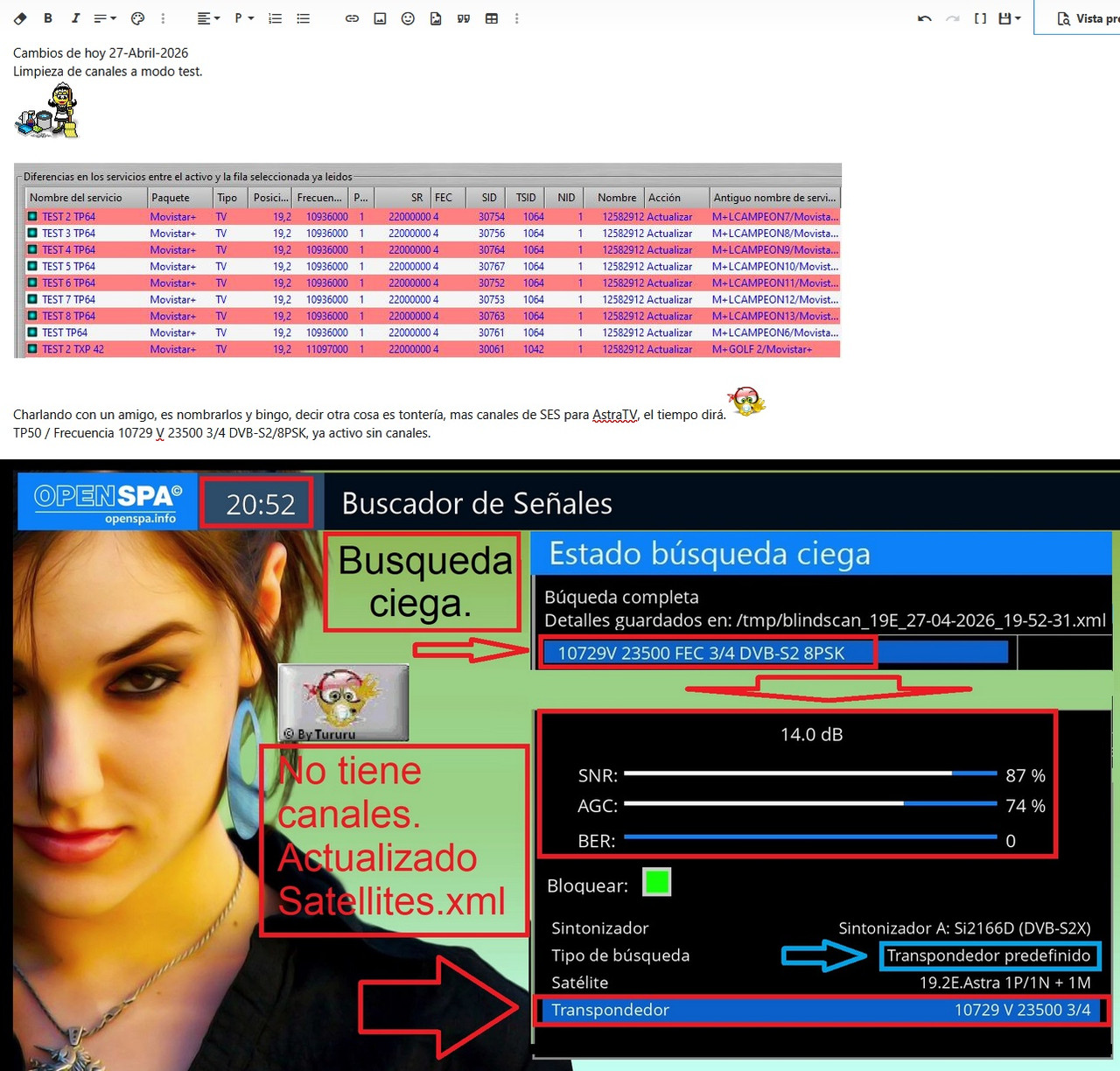Undo the last edit
Screen dimensions: 1120x1071
[x=924, y=18]
